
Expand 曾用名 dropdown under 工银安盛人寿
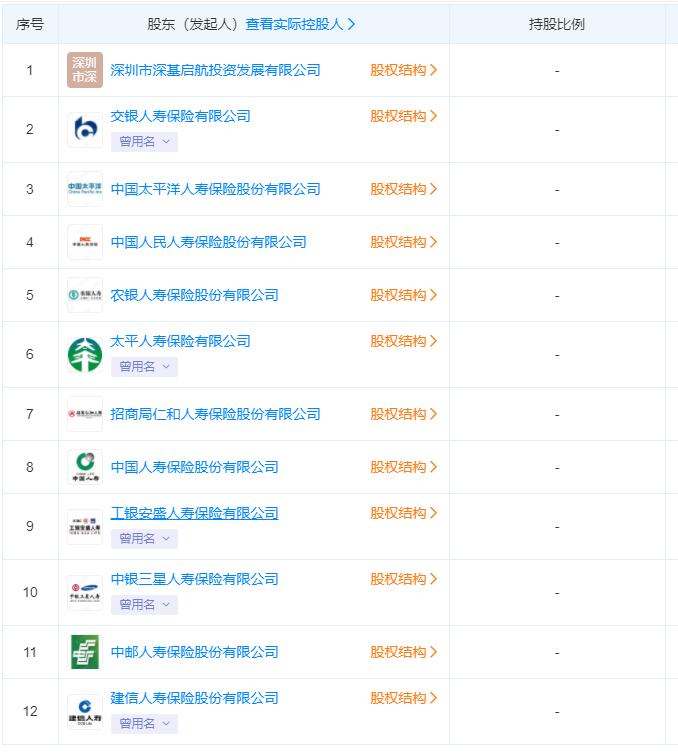point(144,539)
